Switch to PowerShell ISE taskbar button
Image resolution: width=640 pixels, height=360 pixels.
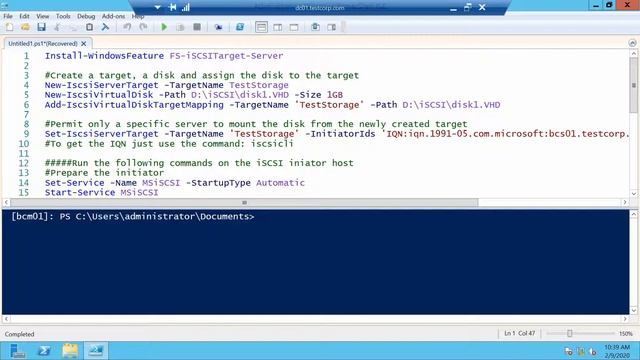point(96,351)
